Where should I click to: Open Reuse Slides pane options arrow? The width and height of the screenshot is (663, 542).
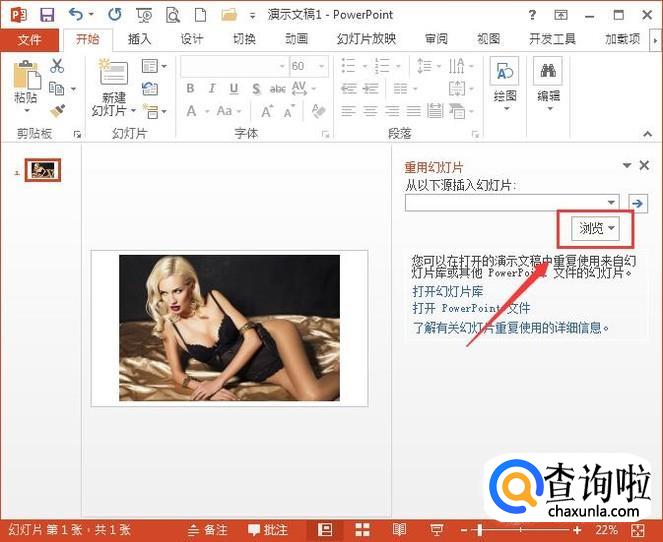coord(627,166)
